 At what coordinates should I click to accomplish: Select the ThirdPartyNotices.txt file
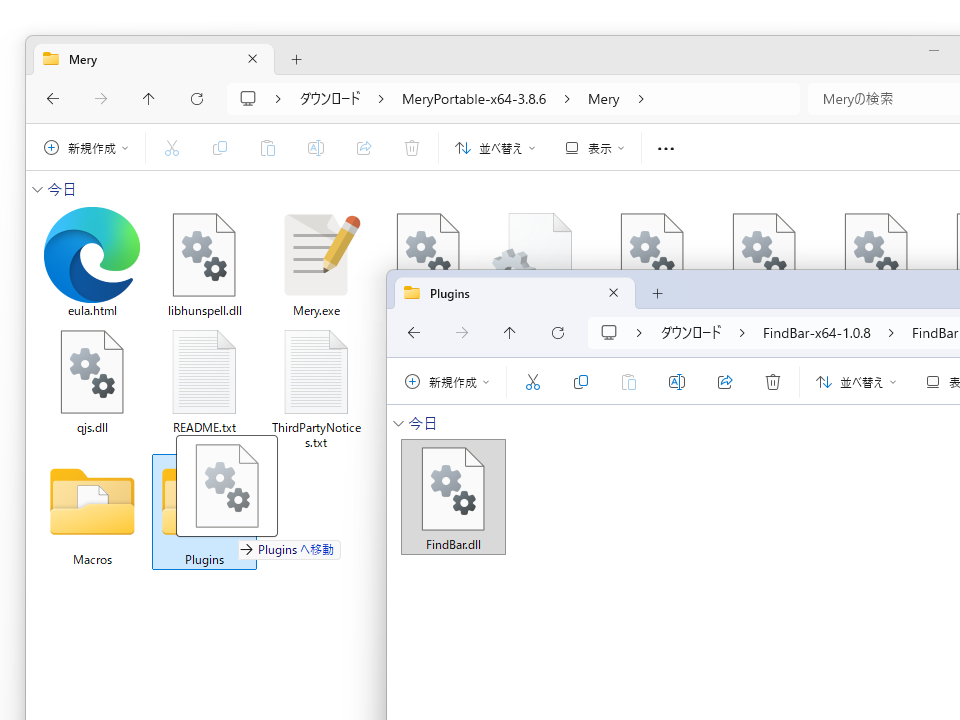point(317,389)
